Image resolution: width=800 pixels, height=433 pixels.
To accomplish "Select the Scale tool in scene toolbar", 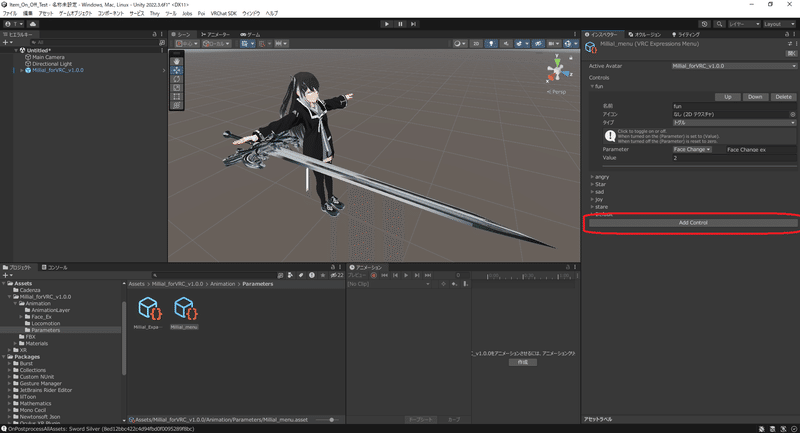I will [177, 87].
